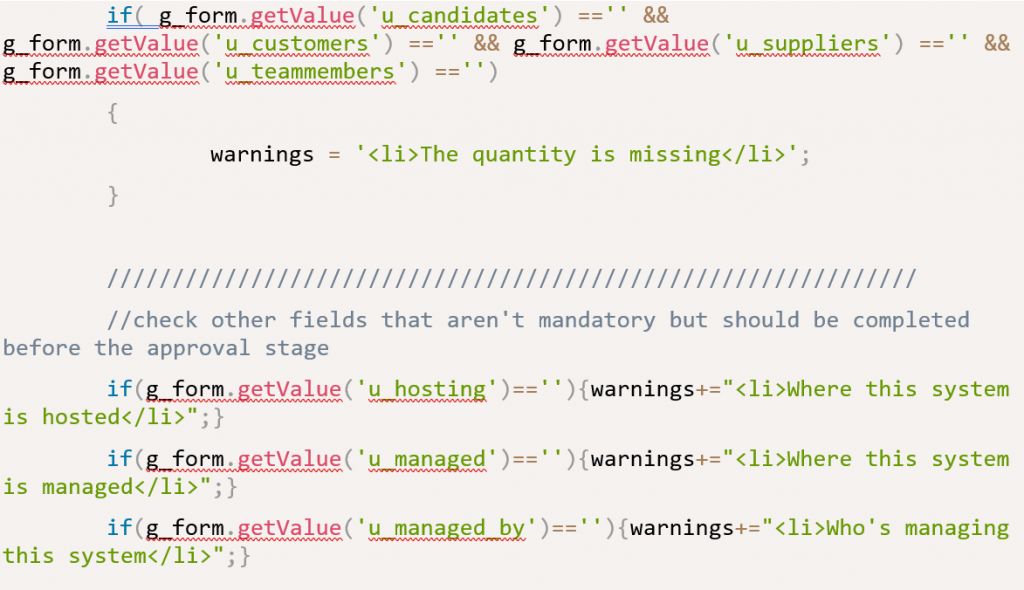
Task: Click 'getValue' on the u_hosting line
Action: [289, 389]
